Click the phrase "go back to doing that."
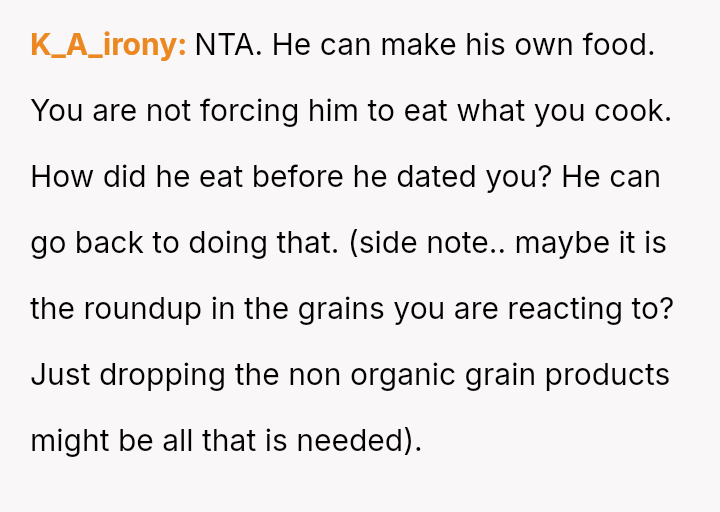 coord(185,243)
